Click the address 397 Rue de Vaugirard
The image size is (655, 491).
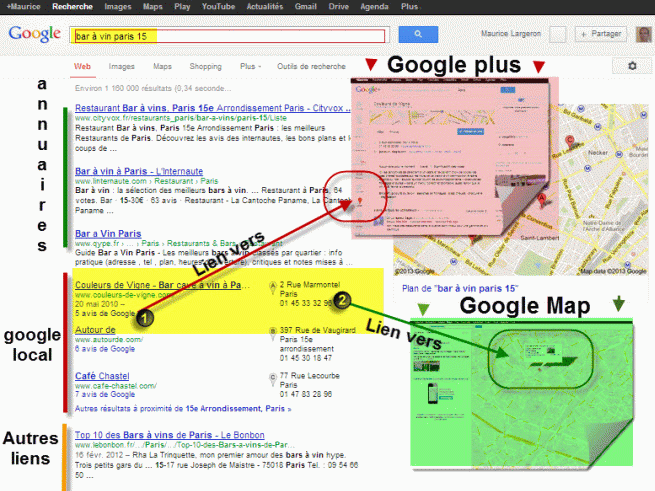(x=317, y=330)
